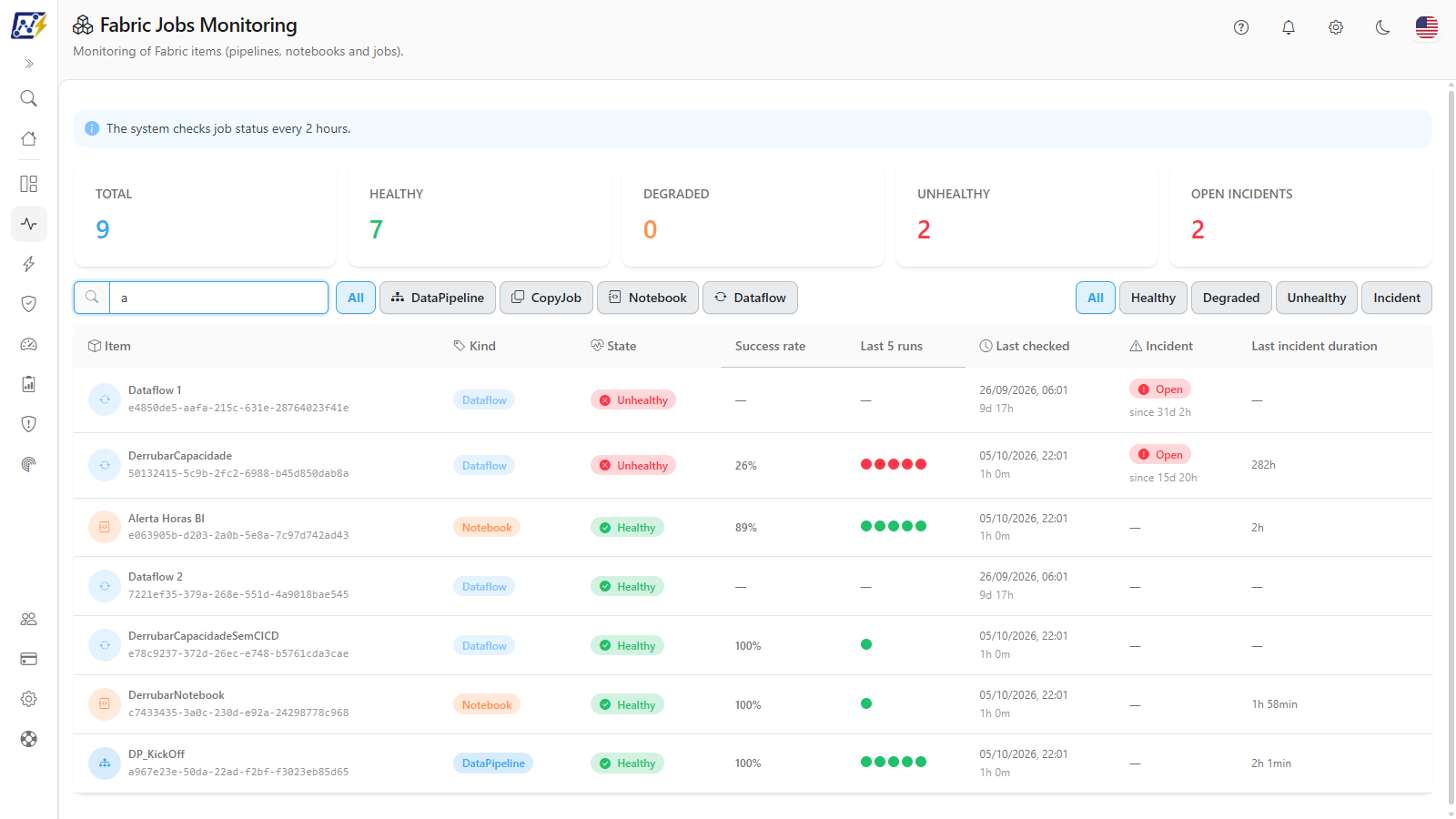Open the lightning bolt icon in the sidebar

click(29, 264)
